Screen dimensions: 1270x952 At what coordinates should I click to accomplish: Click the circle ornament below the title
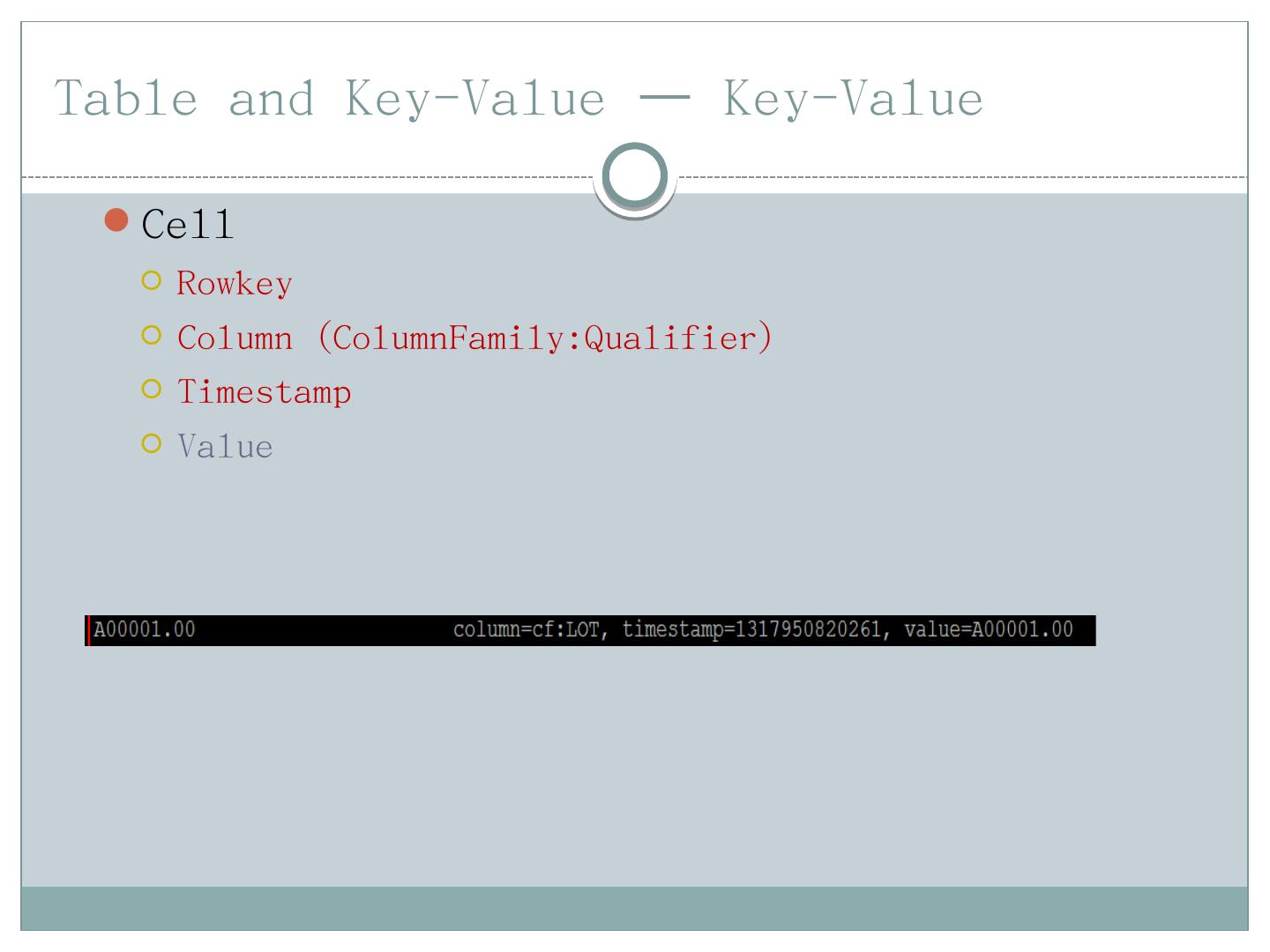[634, 177]
